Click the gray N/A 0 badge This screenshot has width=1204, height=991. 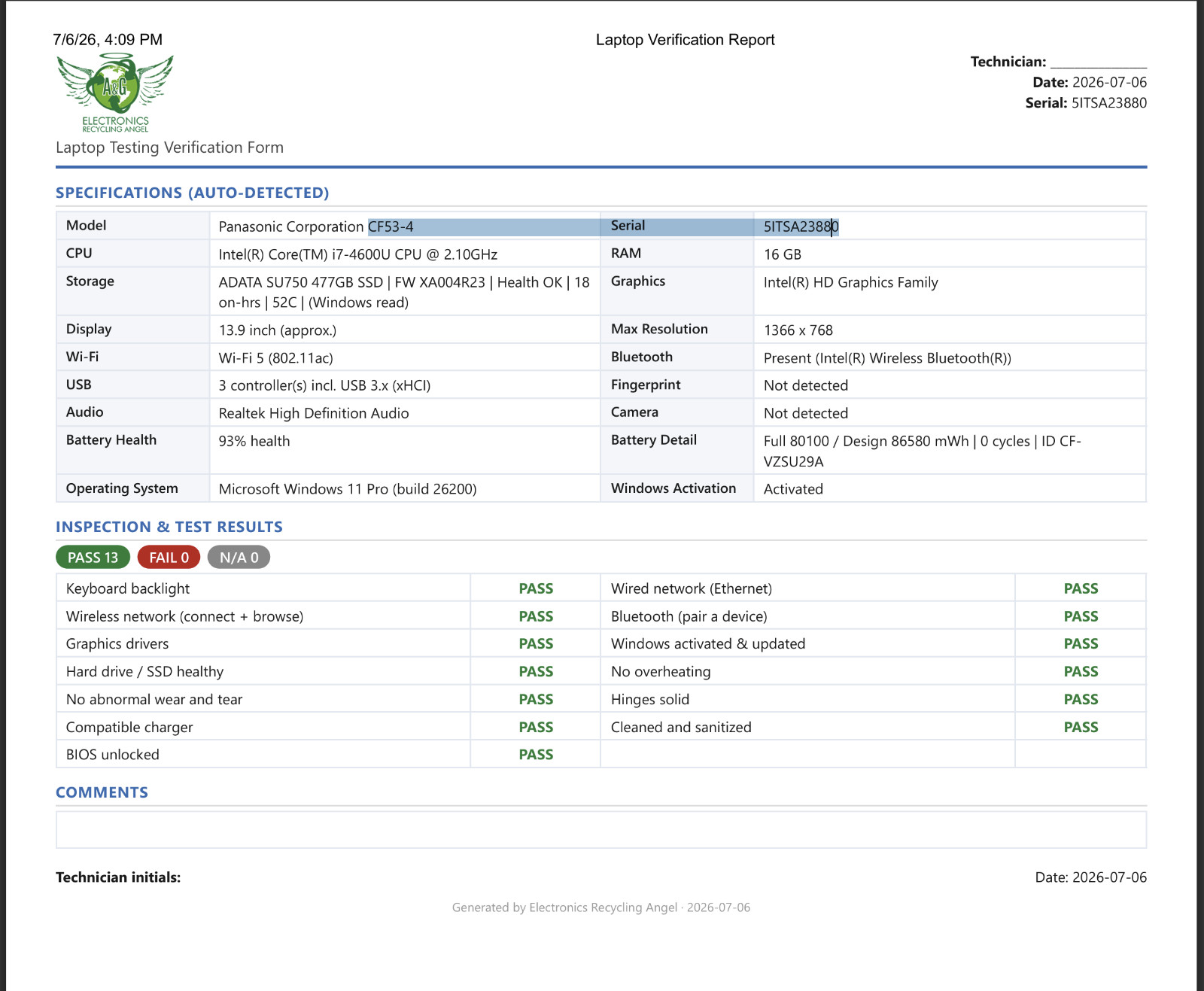click(x=239, y=558)
